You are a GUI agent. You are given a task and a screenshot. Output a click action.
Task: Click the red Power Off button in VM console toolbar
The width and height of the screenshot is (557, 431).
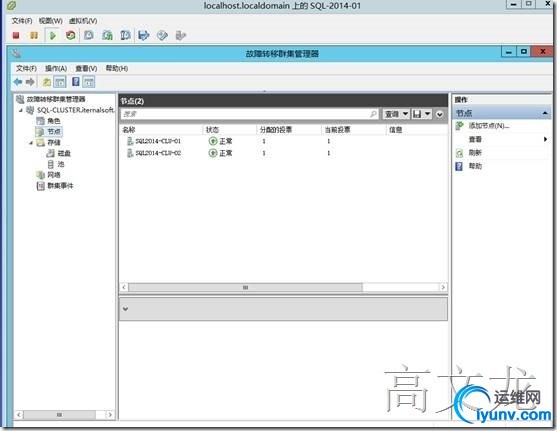(16, 35)
